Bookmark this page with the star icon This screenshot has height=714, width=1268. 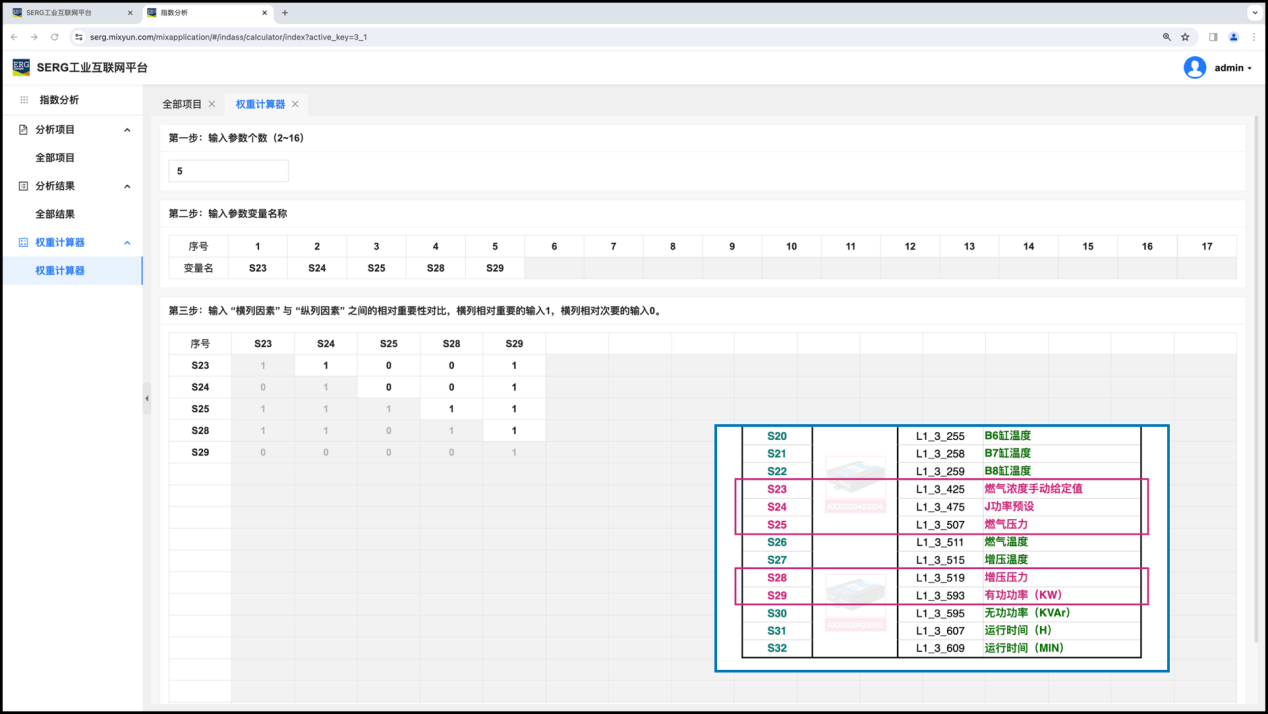pos(1185,37)
